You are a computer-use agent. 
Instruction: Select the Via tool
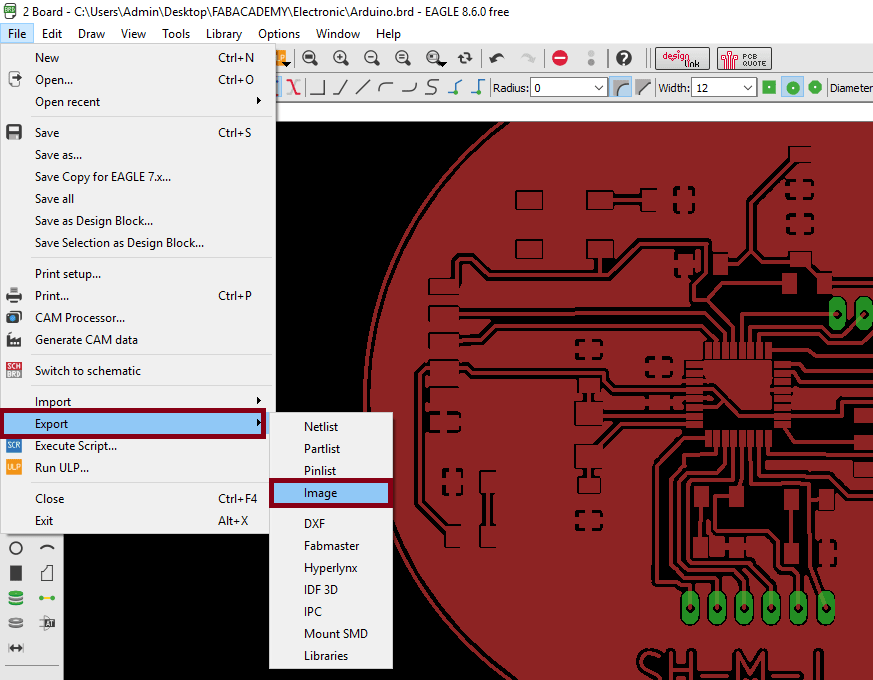pos(16,598)
